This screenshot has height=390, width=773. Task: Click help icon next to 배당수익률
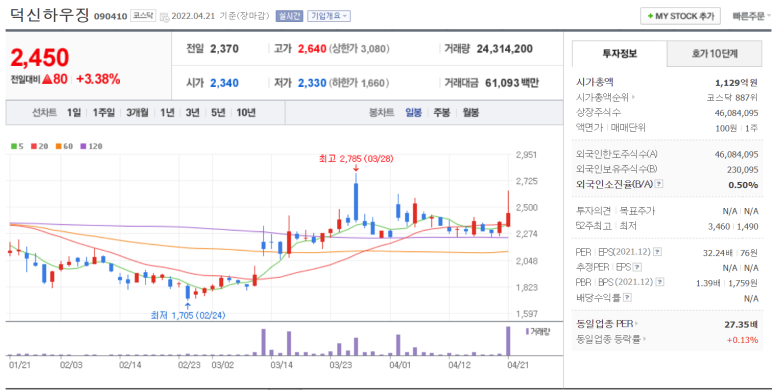click(627, 298)
